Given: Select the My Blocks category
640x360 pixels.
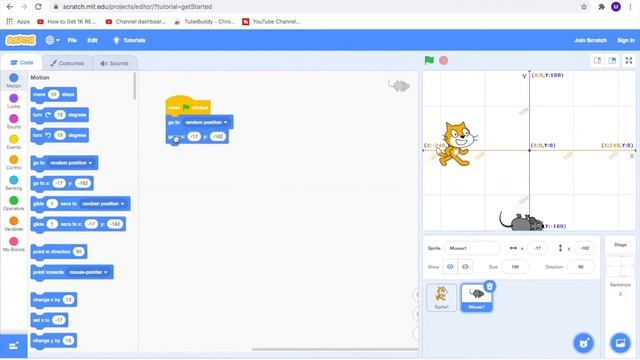Looking at the screenshot, I should [13, 244].
